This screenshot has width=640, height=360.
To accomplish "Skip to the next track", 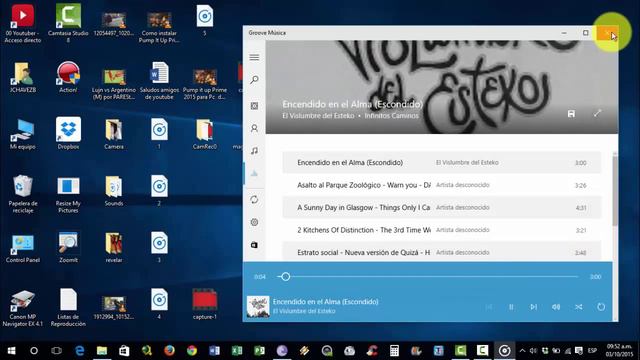I will (533, 307).
